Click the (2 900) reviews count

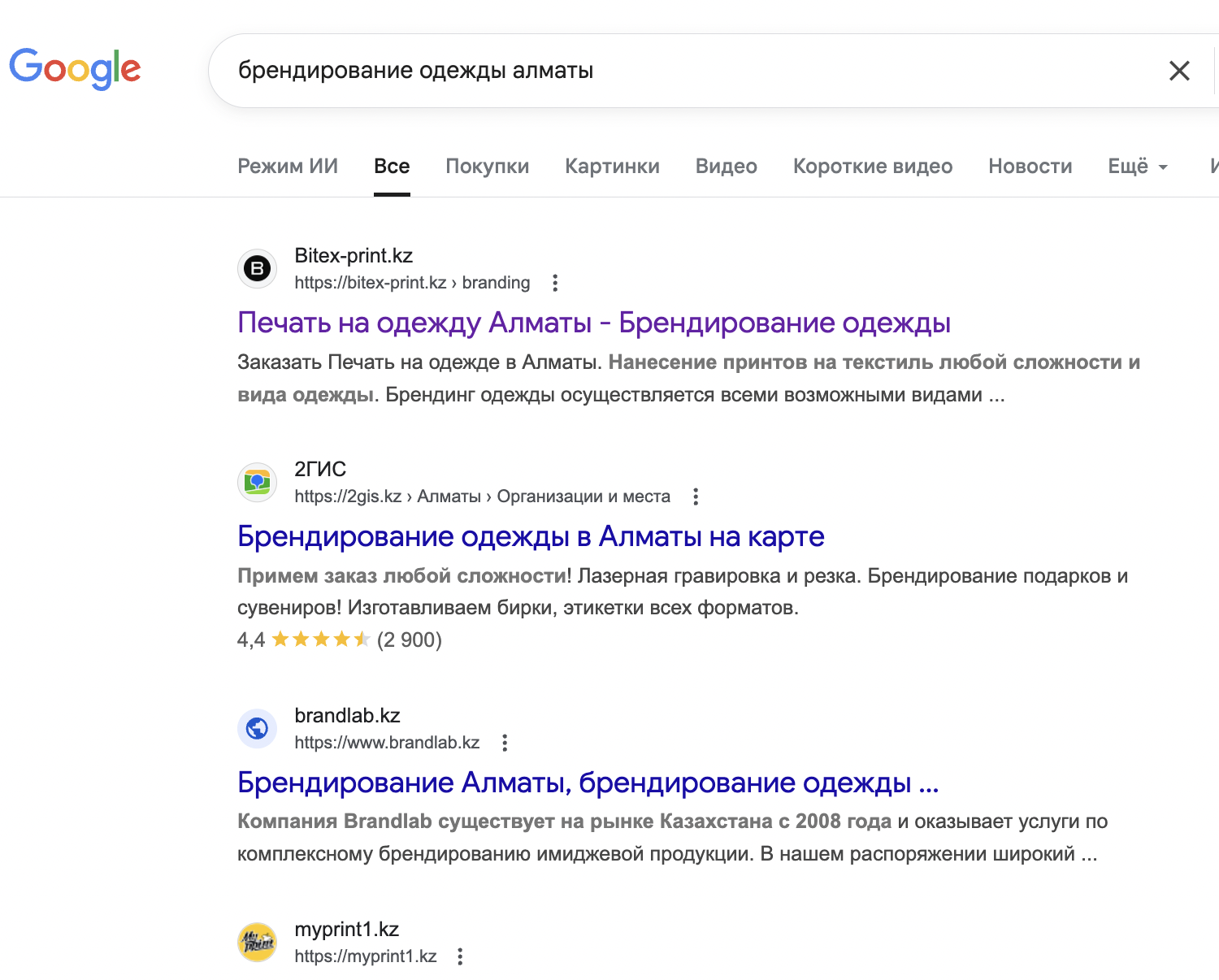[x=410, y=640]
